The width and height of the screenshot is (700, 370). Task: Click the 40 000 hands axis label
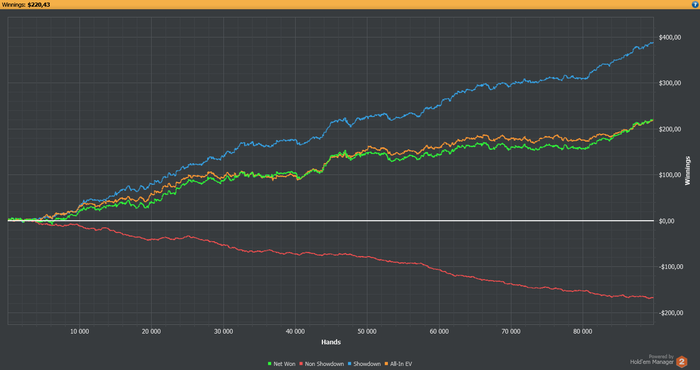click(295, 332)
